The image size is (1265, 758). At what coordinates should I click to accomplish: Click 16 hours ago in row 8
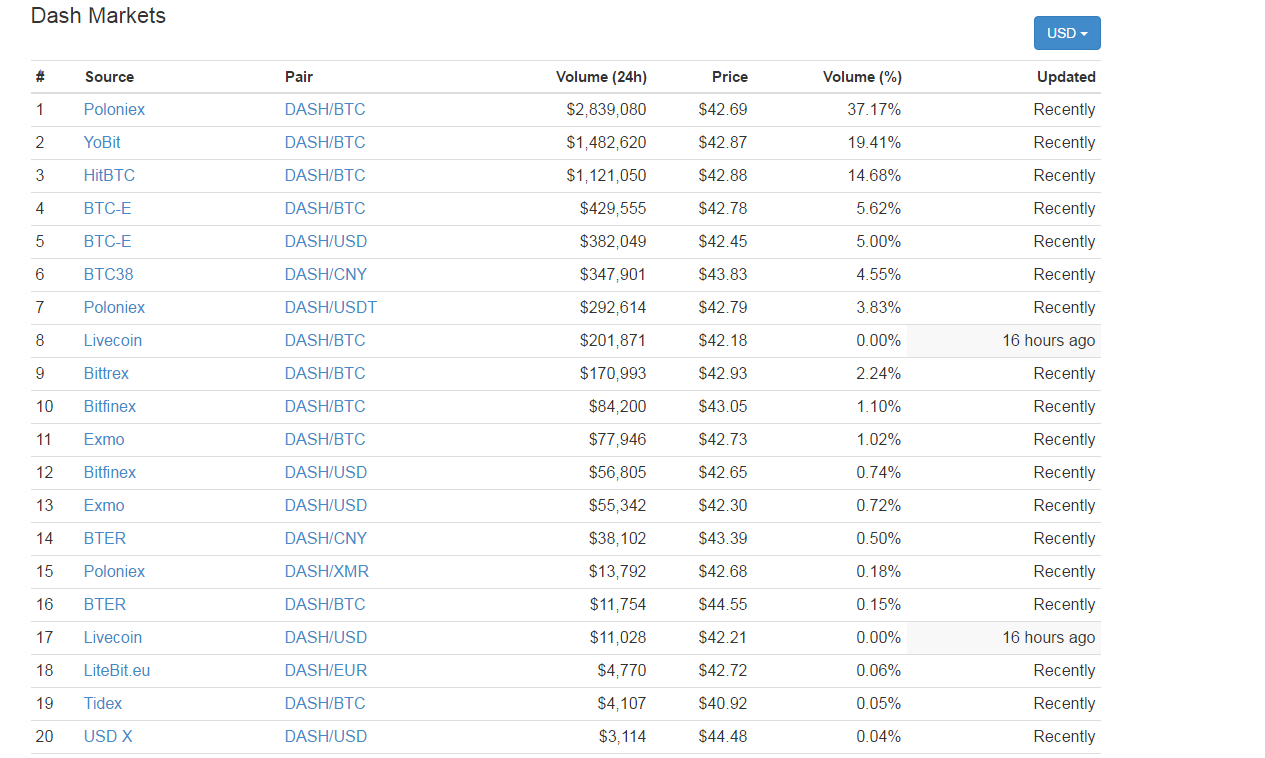point(1049,340)
